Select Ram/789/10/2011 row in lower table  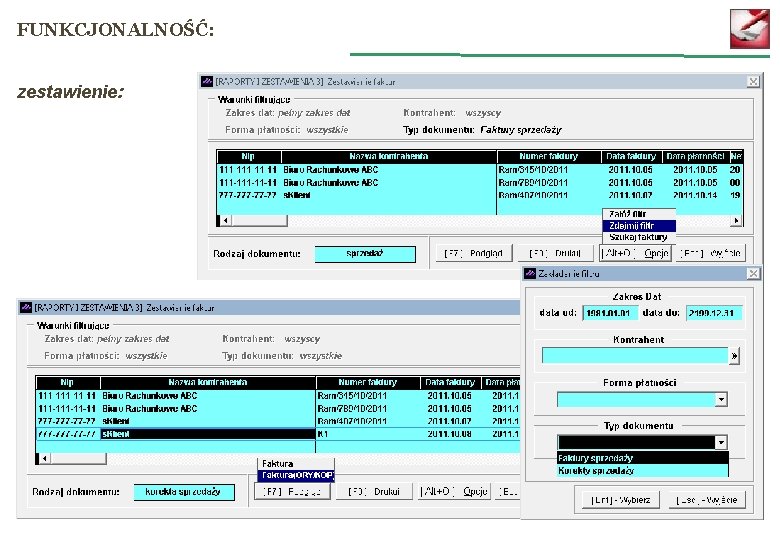(278, 409)
